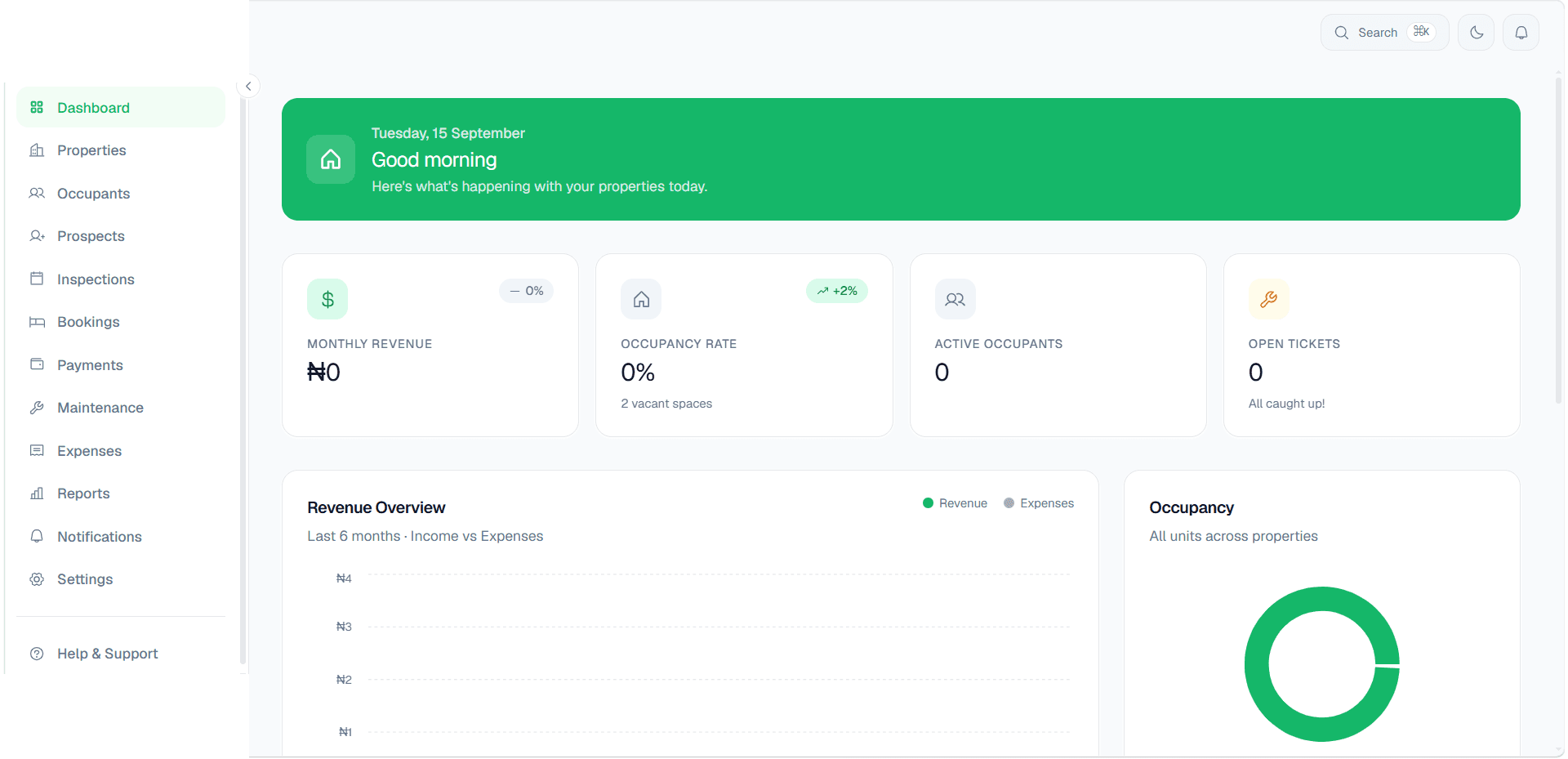Click the 'All caught up!' text

click(1286, 404)
